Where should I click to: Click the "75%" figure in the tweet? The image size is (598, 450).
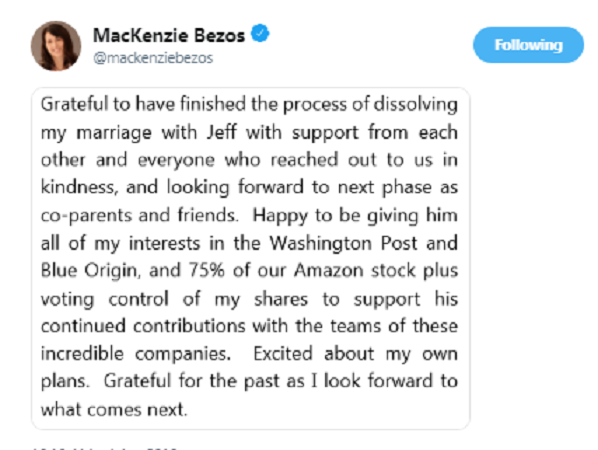(x=207, y=270)
